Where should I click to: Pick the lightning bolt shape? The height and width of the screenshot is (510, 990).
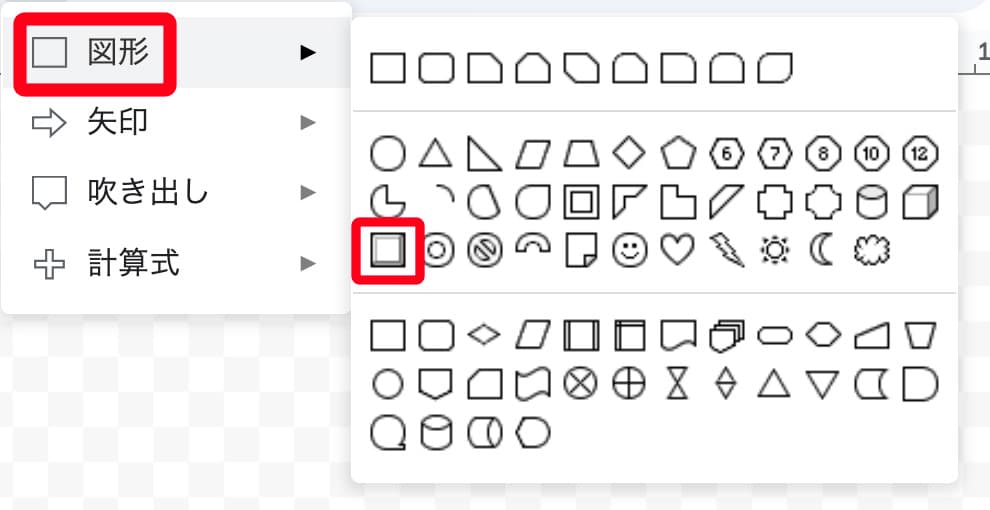(727, 251)
